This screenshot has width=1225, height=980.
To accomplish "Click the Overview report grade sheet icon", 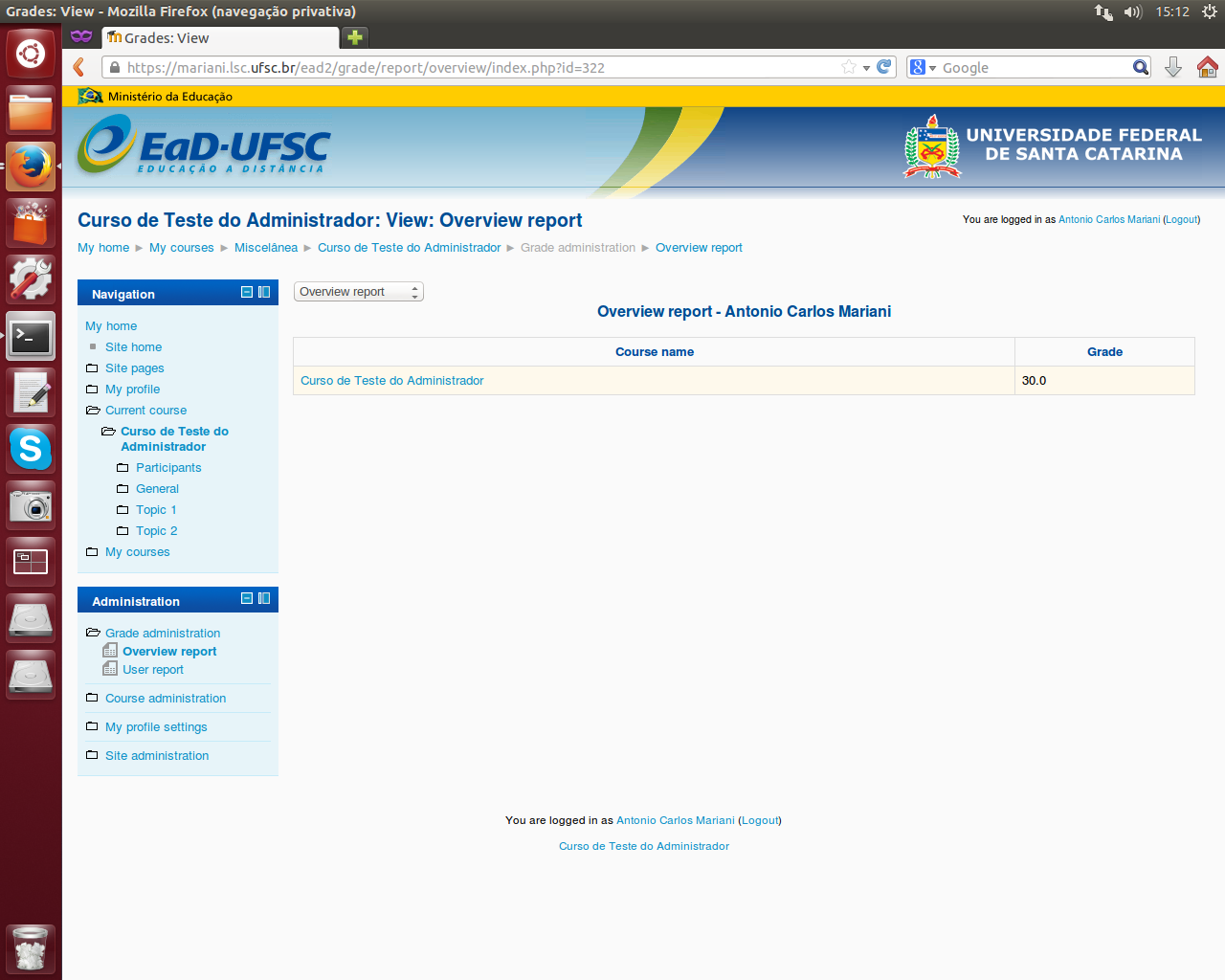I will coord(110,650).
